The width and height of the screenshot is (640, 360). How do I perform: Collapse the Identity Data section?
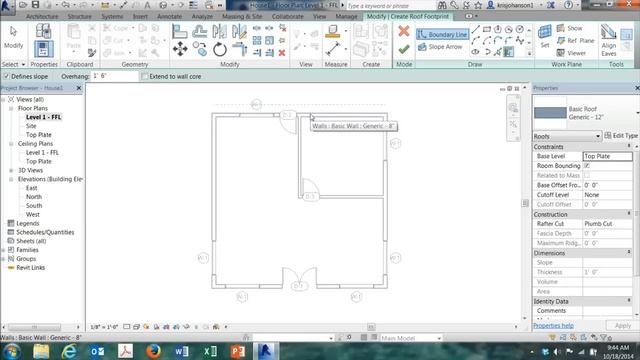click(629, 301)
